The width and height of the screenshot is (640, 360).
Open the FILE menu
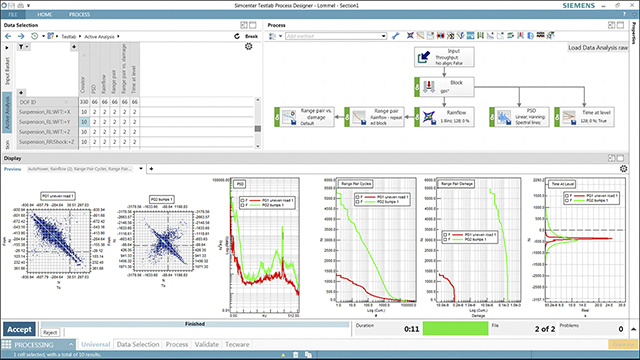point(13,14)
